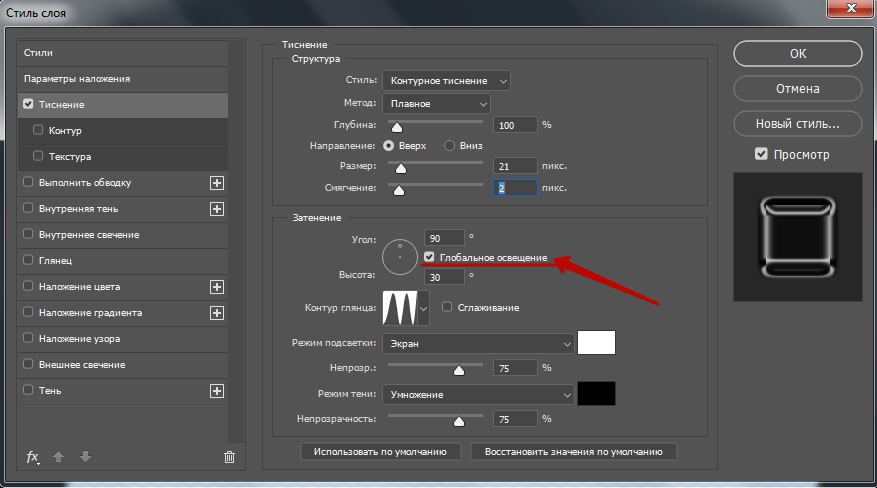Click Новый стиль... button
The height and width of the screenshot is (488, 877).
pos(798,124)
